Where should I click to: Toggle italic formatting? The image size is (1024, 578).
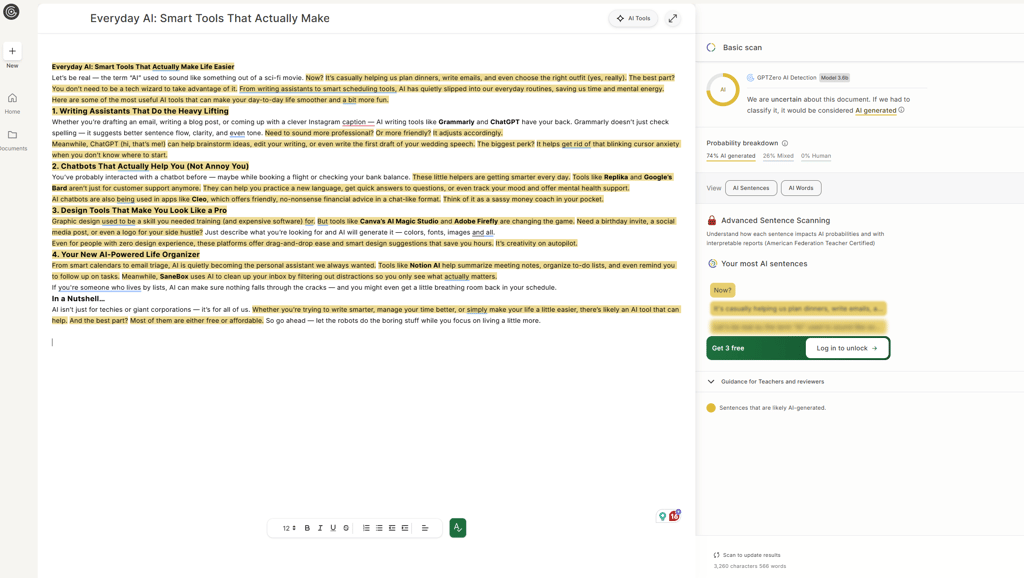(320, 528)
